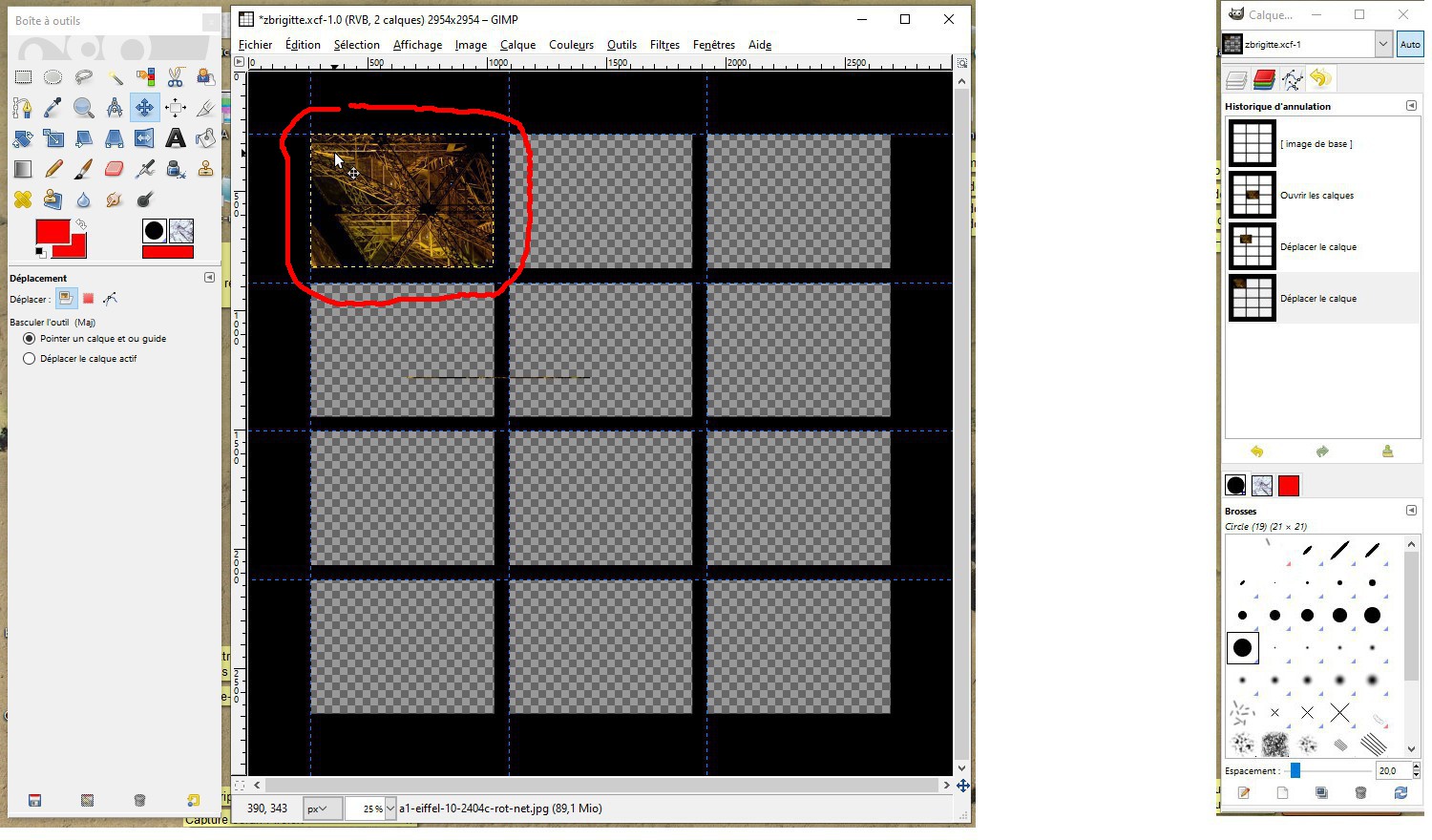Switch to the Layers tab in the dock
Screen dimensions: 1432x840
point(1236,79)
